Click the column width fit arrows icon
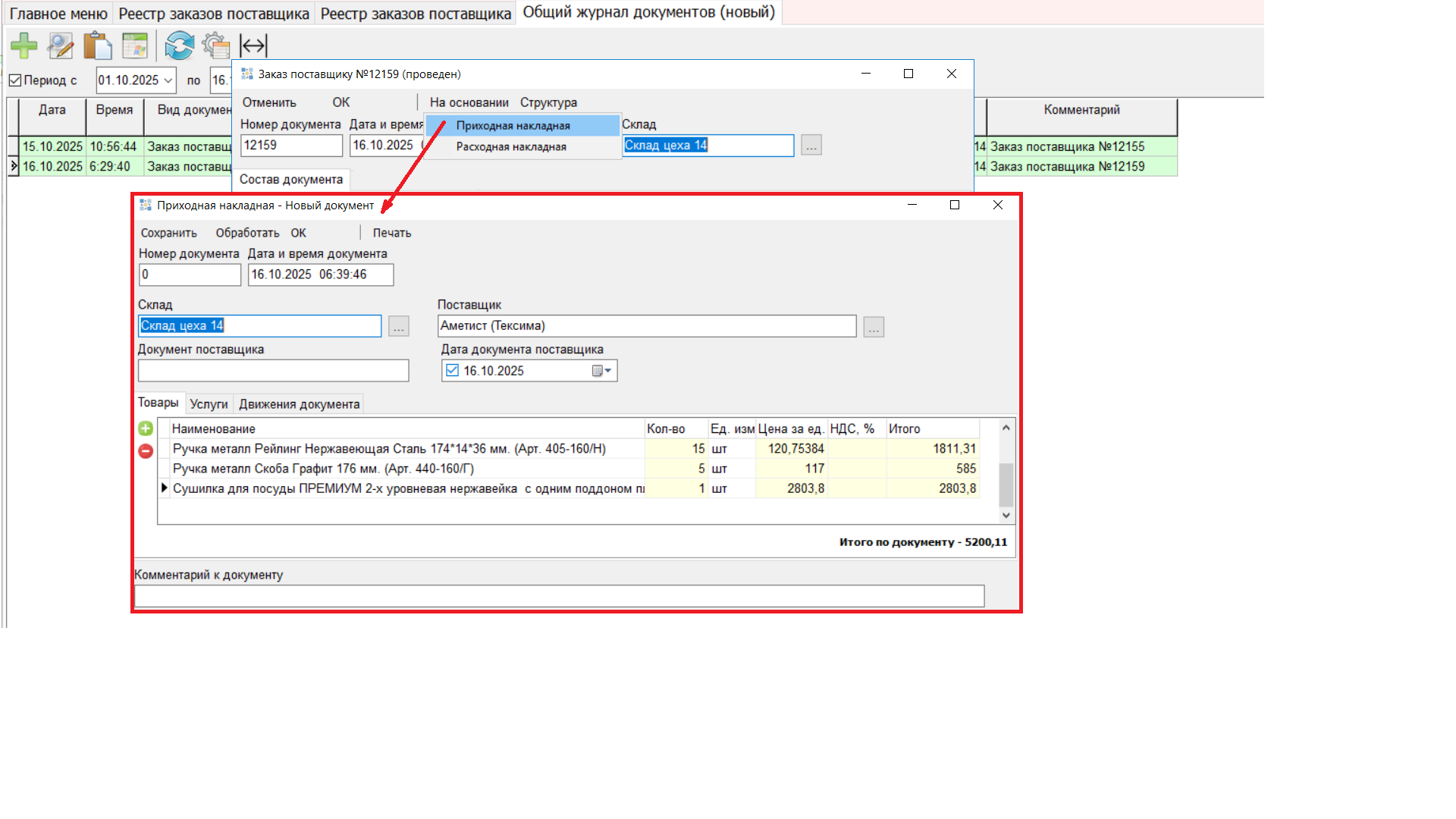Screen dimensions: 1456x819 point(253,46)
